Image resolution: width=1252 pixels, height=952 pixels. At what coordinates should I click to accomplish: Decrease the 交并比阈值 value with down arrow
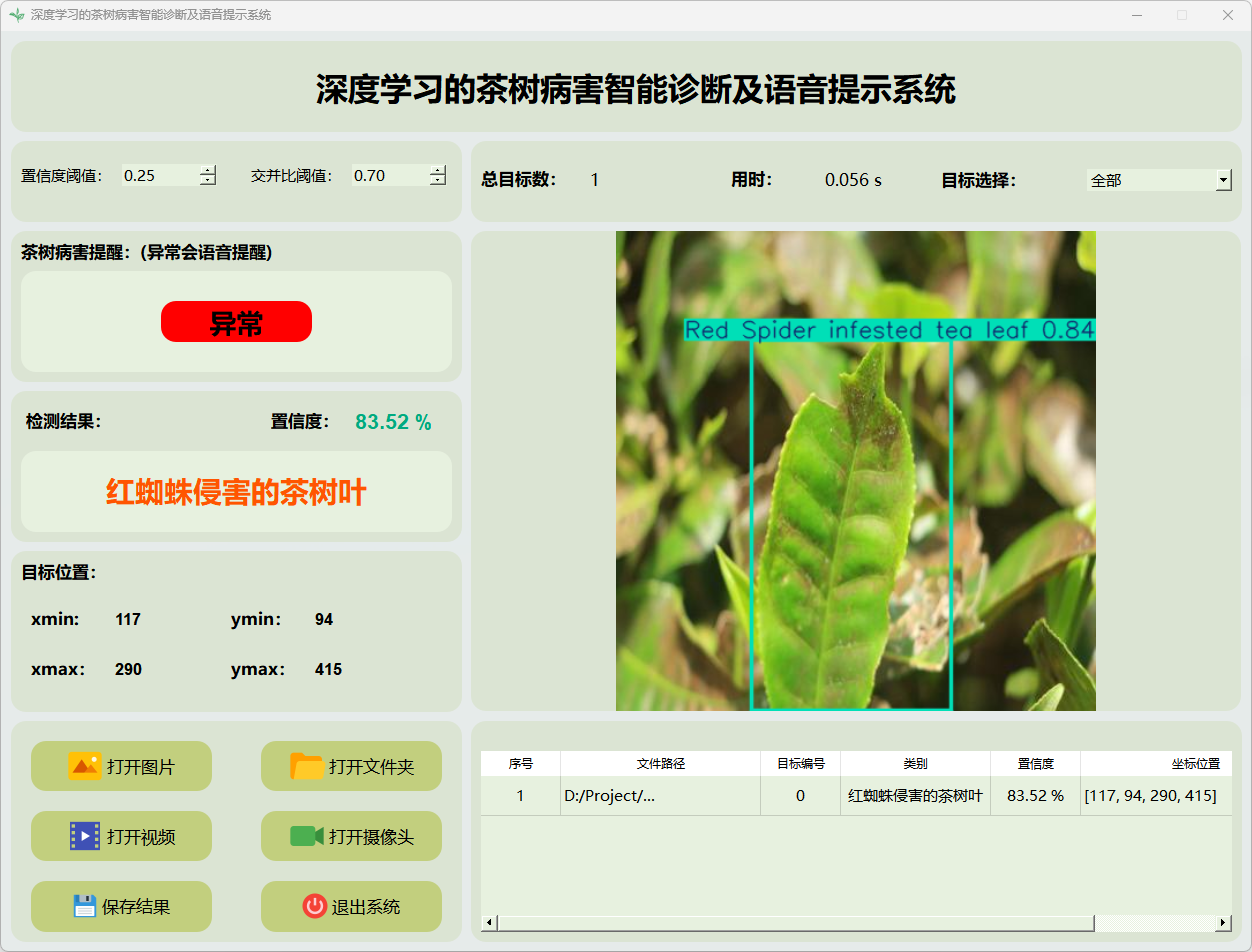(x=437, y=181)
